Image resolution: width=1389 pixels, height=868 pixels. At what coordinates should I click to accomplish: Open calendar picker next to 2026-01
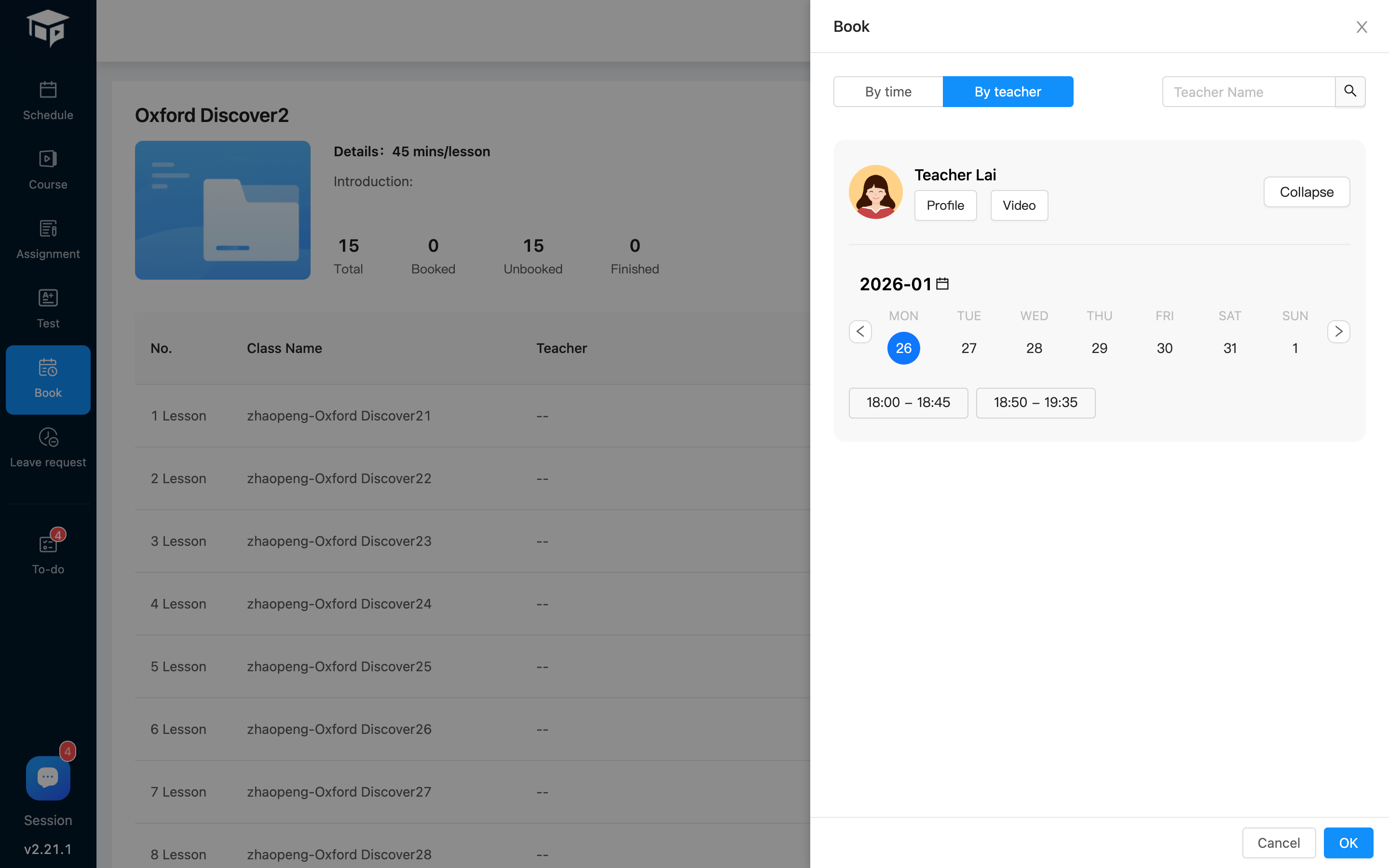(x=942, y=284)
